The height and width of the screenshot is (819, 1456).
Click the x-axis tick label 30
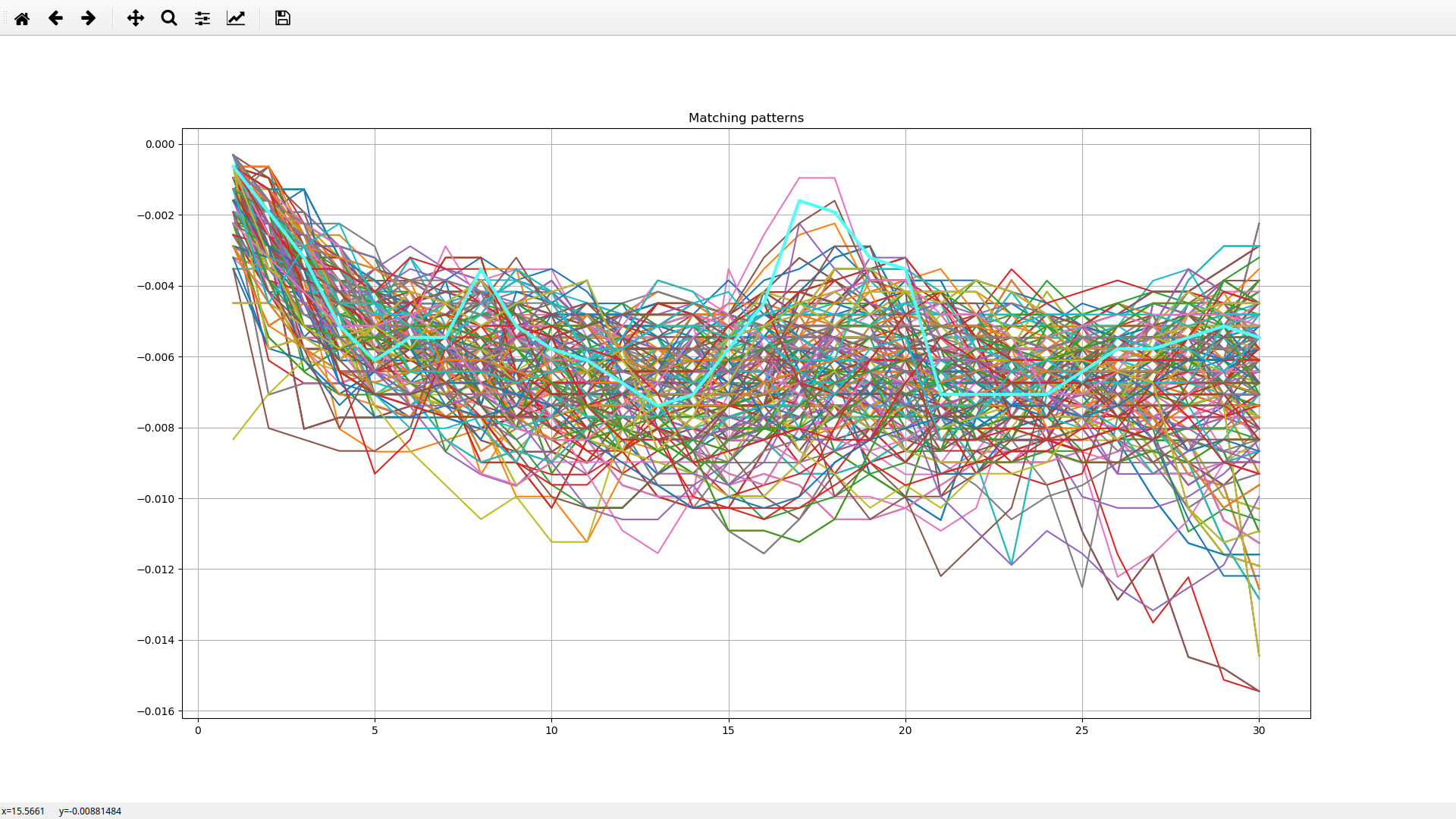click(1259, 730)
